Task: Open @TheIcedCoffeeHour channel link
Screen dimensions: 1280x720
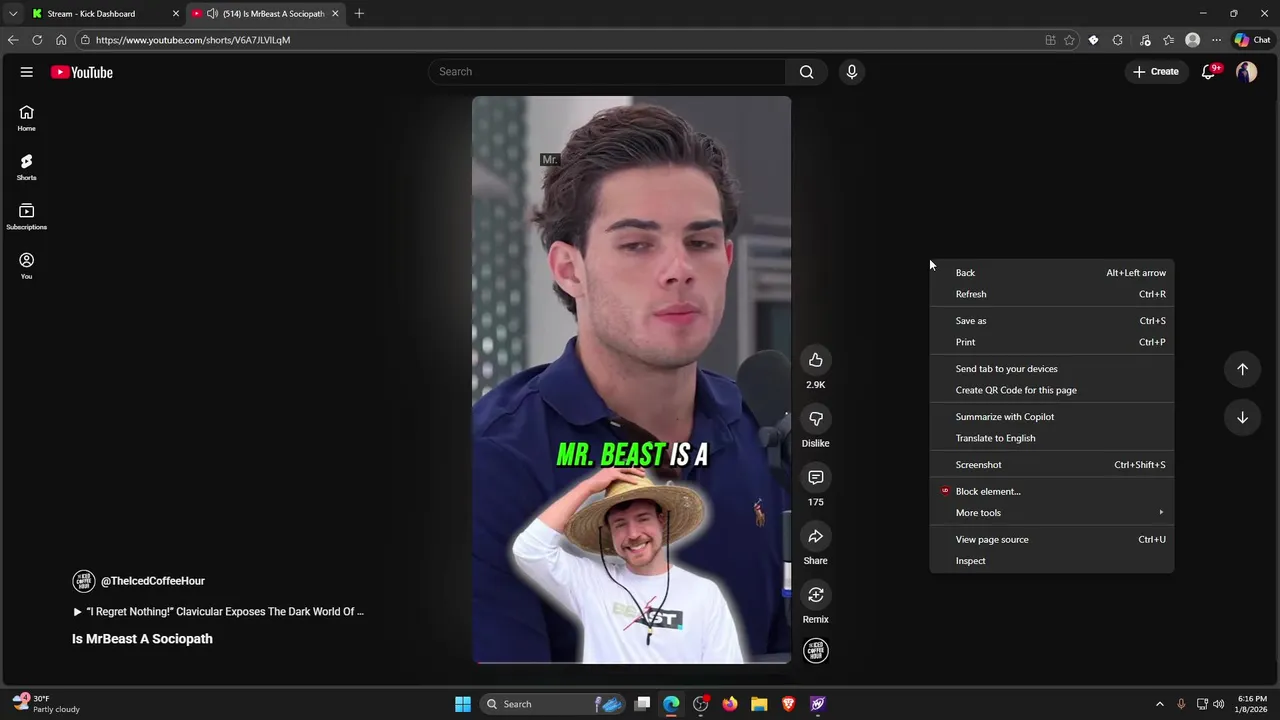Action: pyautogui.click(x=152, y=581)
